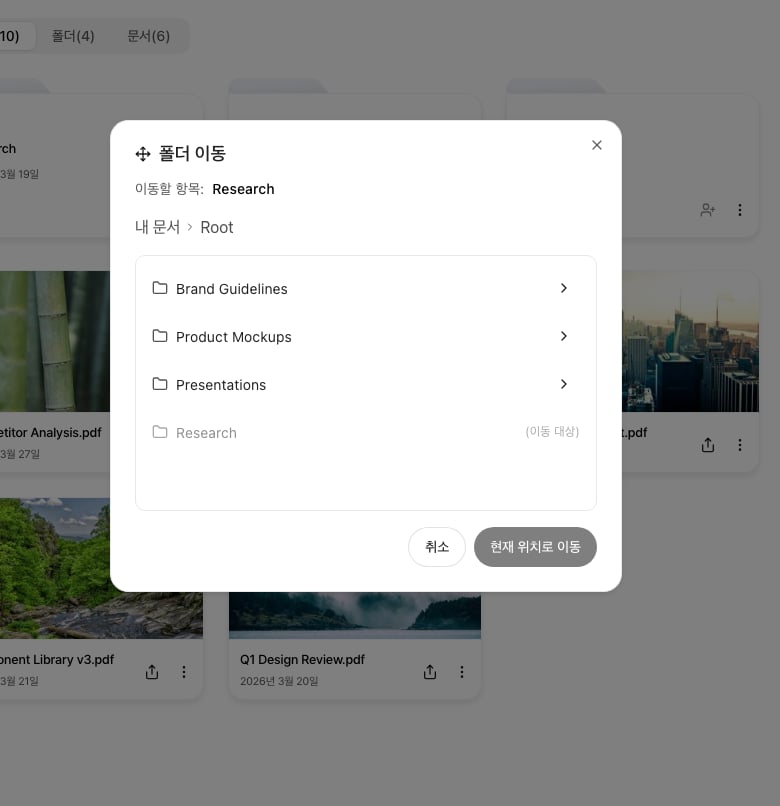The height and width of the screenshot is (806, 780).
Task: Open the city skyline document thumbnail
Action: pyautogui.click(x=691, y=341)
